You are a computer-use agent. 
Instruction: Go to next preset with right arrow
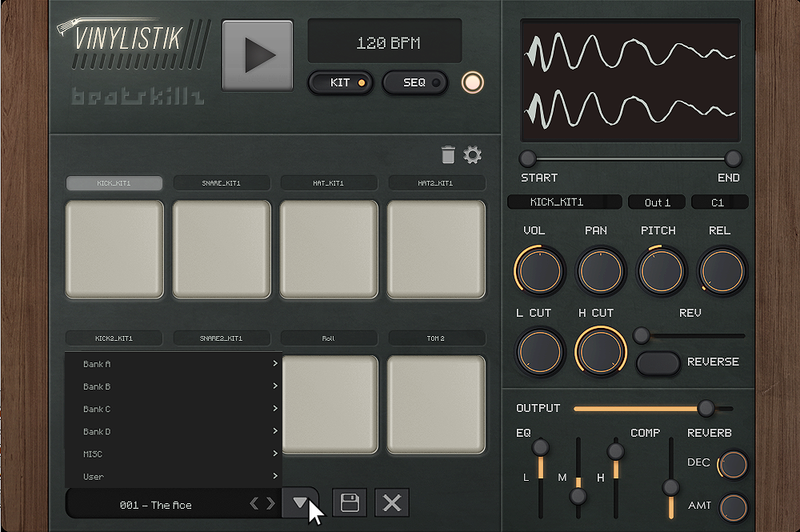[269, 504]
